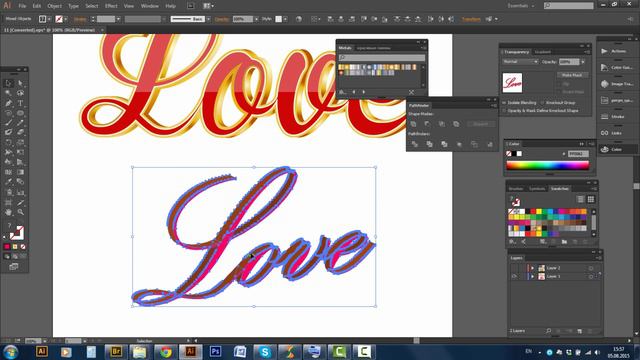Click the Minus Back icon in Pathfinder
The height and width of the screenshot is (360, 640).
click(x=490, y=144)
